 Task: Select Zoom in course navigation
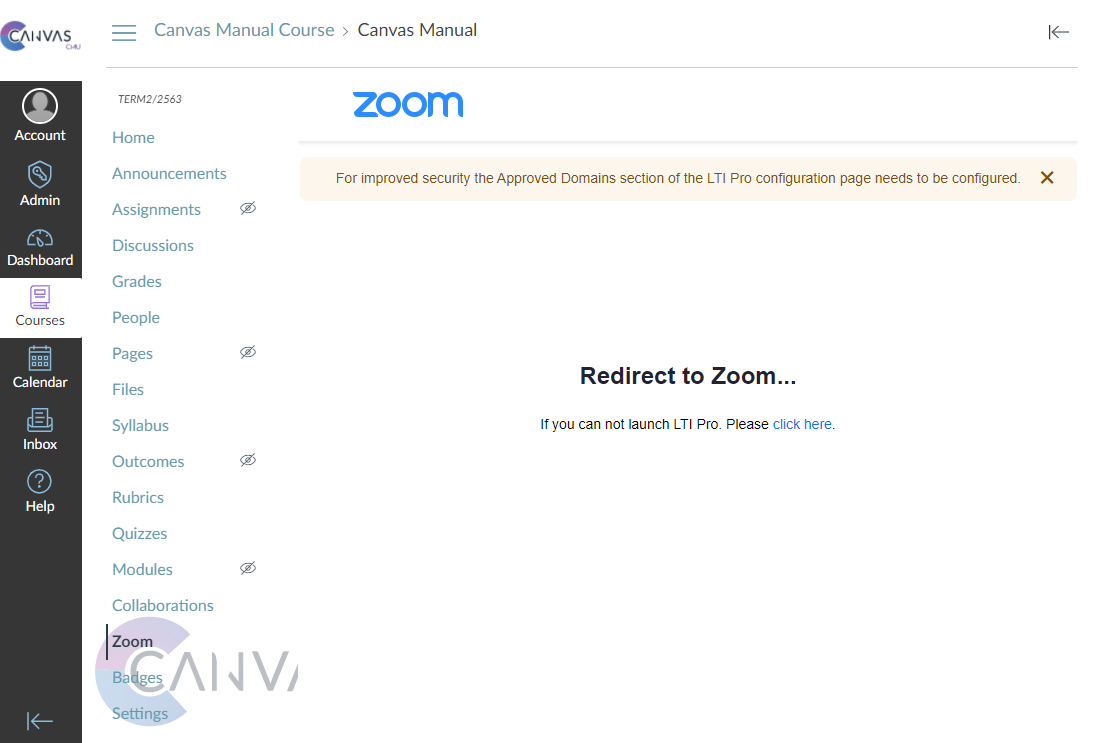tap(132, 641)
